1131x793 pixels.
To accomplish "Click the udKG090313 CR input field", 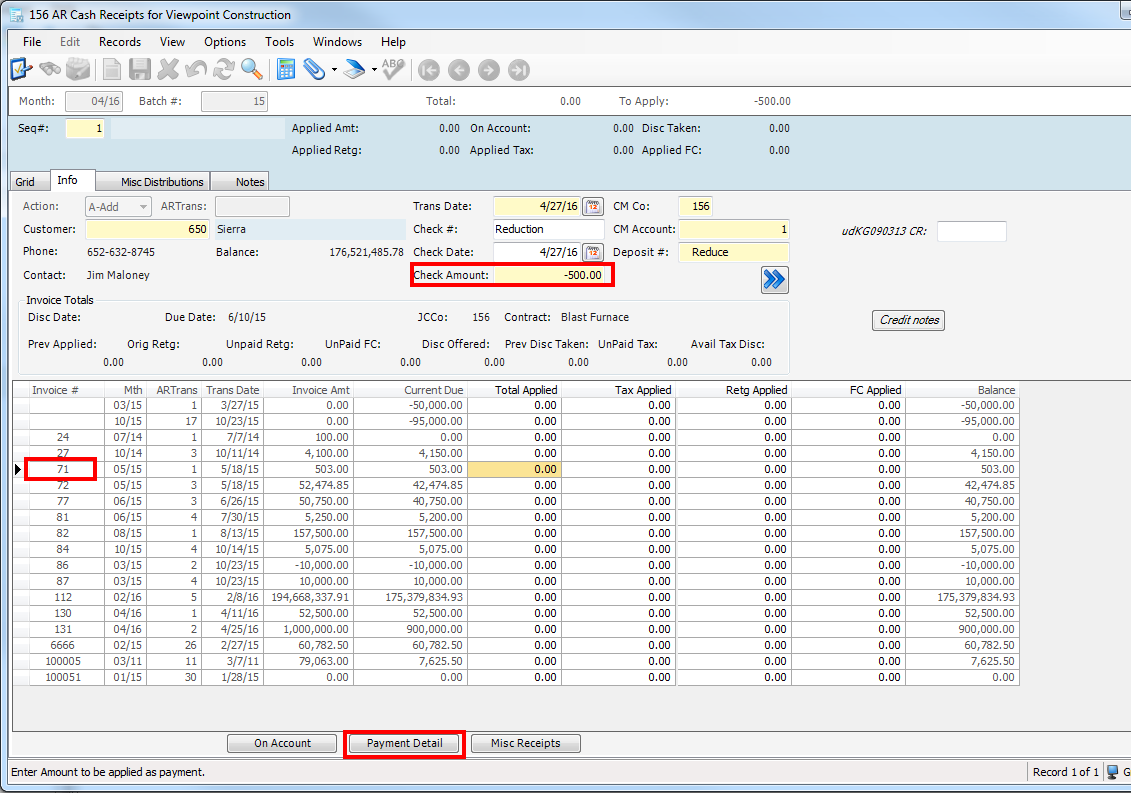I will (971, 232).
